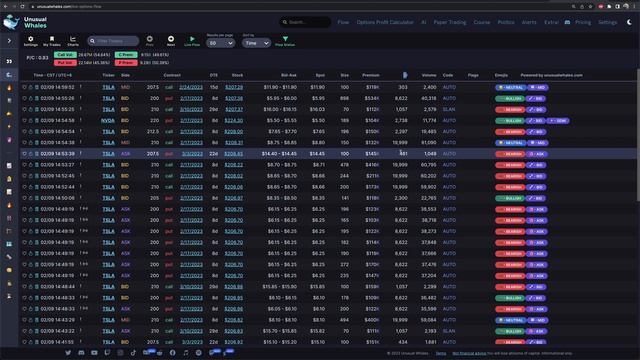Click the browser reload button
The width and height of the screenshot is (640, 360).
(22, 7)
